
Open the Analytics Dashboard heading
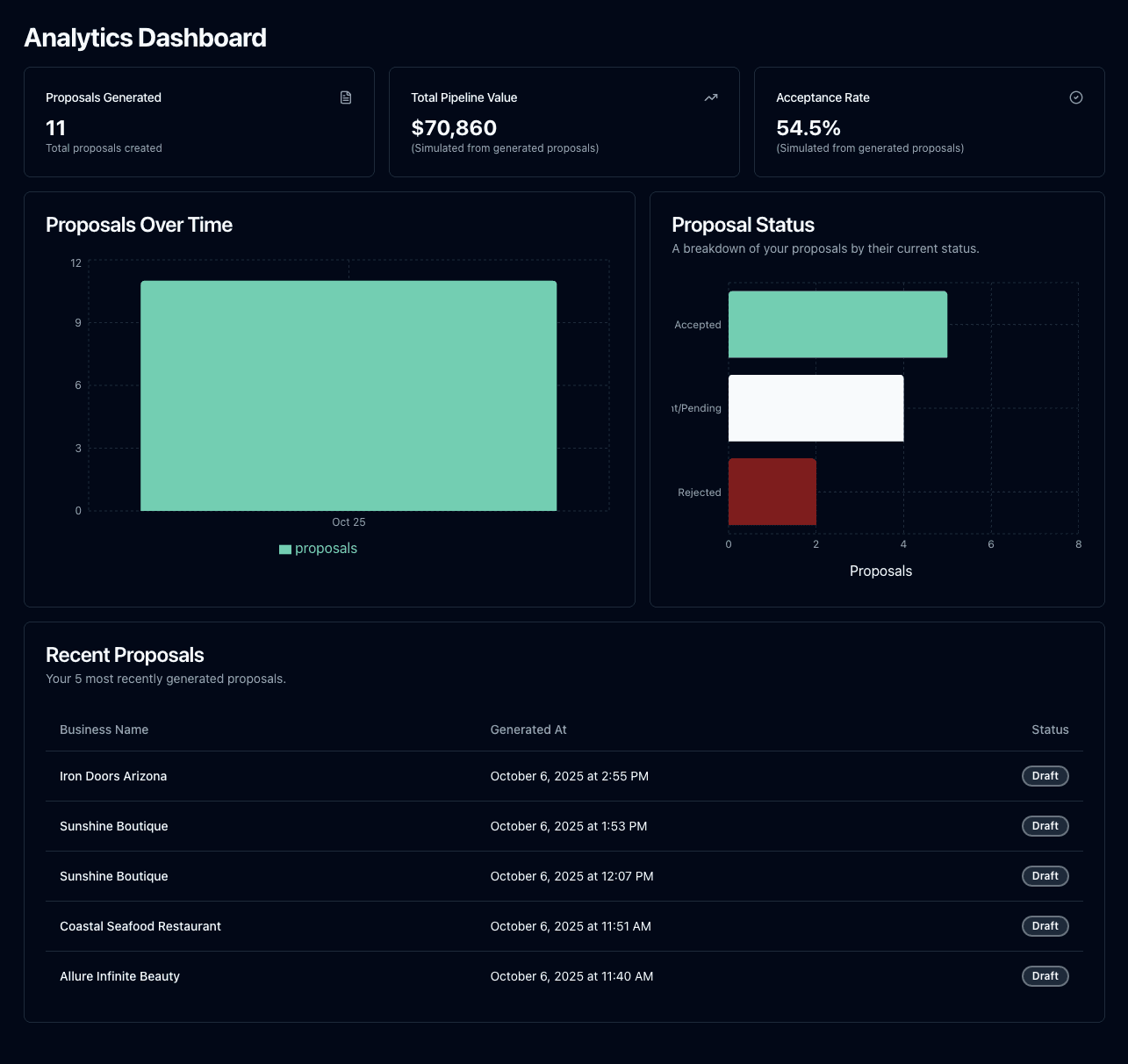tap(146, 38)
